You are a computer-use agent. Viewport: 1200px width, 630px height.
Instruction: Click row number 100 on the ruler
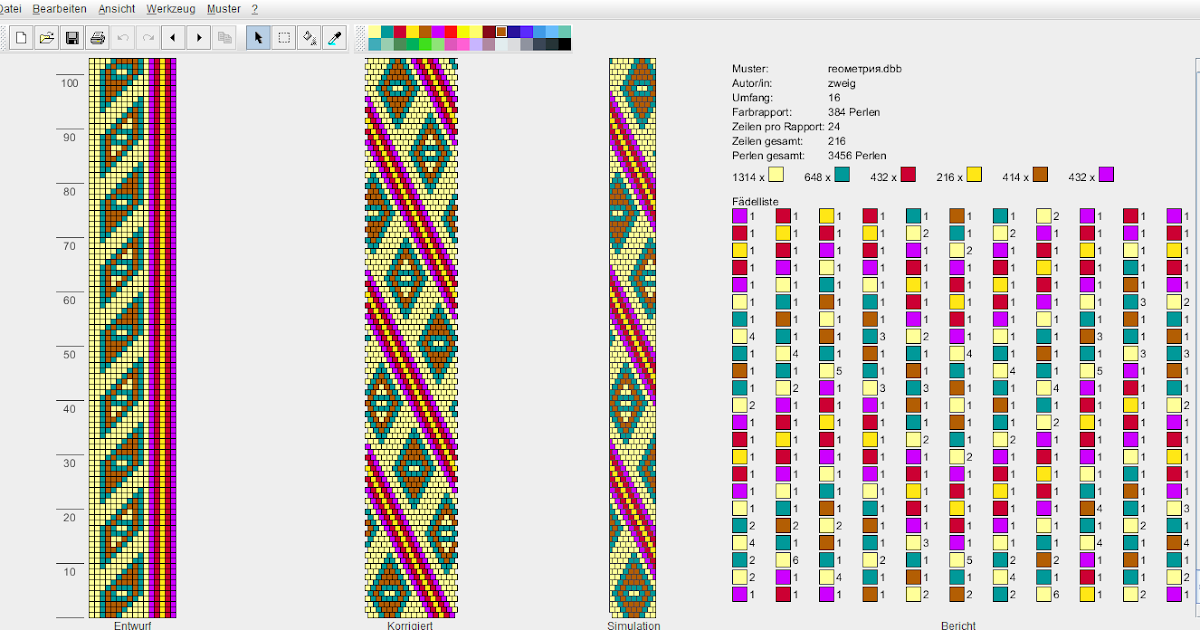pos(69,83)
